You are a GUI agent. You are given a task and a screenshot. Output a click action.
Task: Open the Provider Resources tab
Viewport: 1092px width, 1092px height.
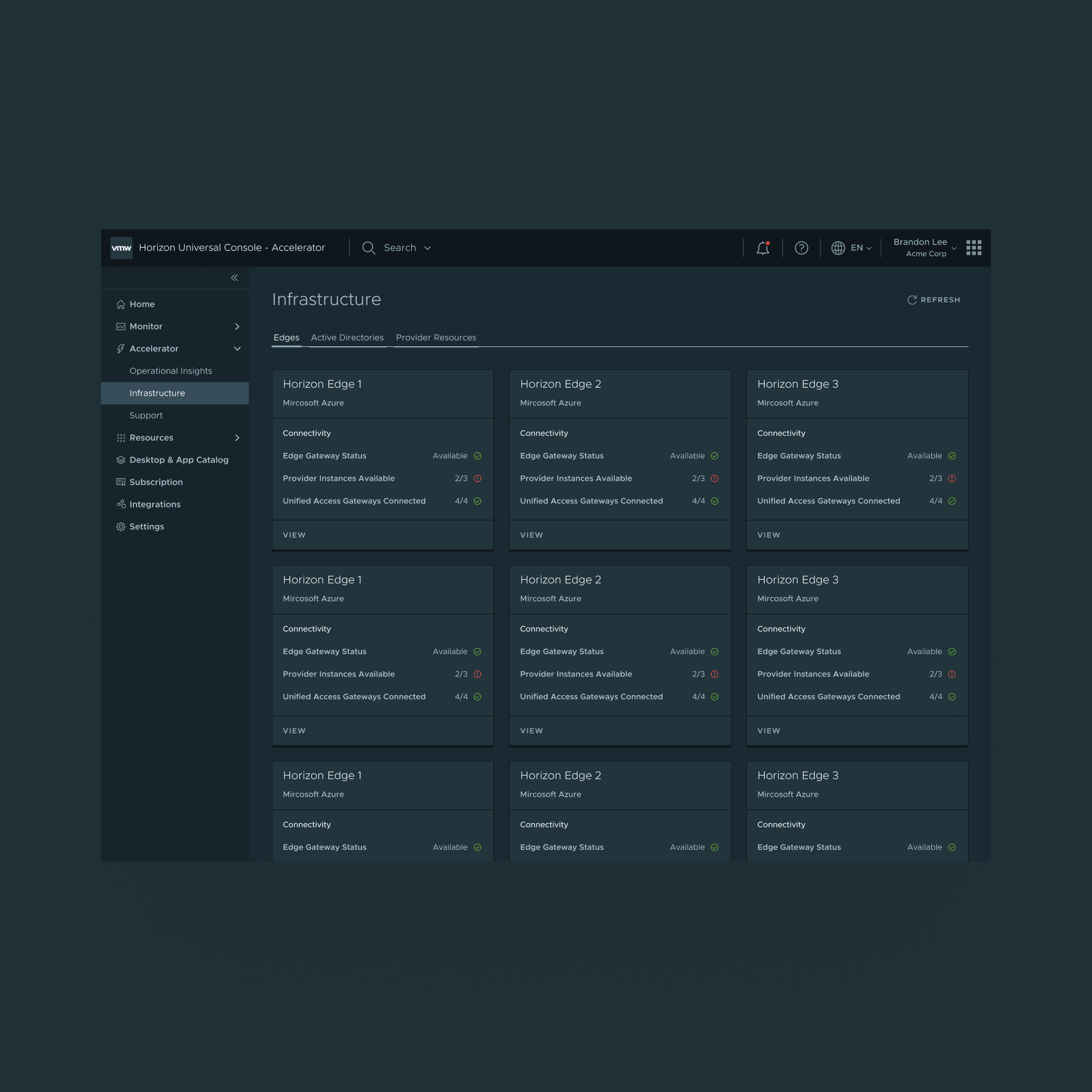[x=436, y=337]
